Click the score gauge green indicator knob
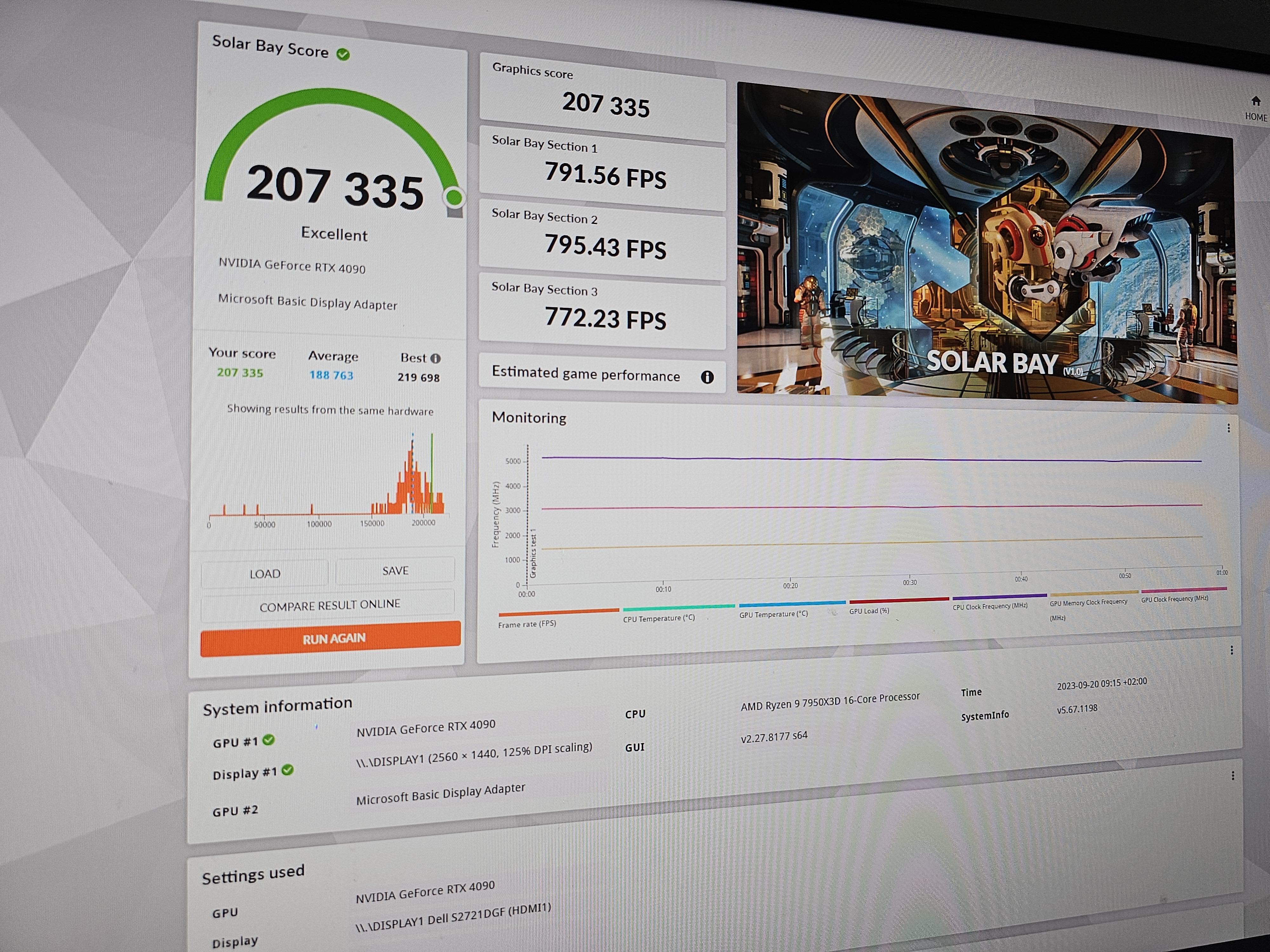 [454, 197]
